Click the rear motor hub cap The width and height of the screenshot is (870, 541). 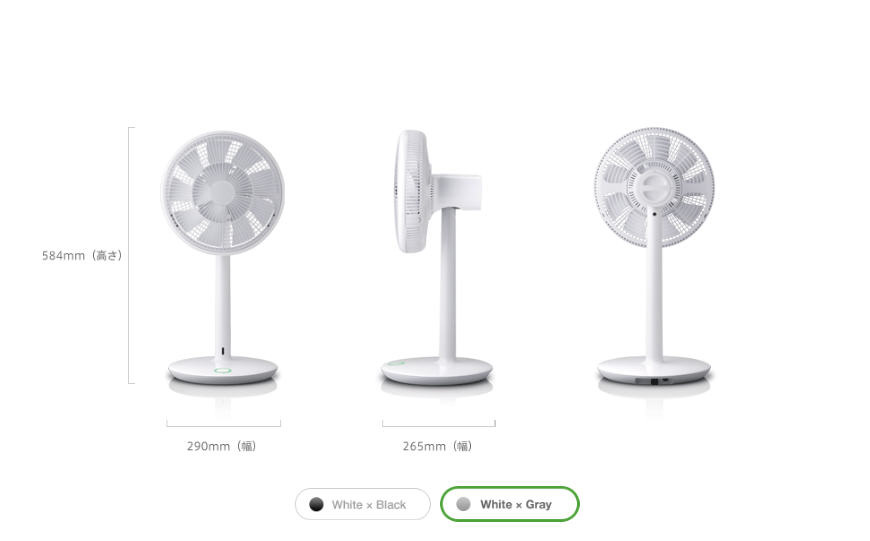click(654, 188)
